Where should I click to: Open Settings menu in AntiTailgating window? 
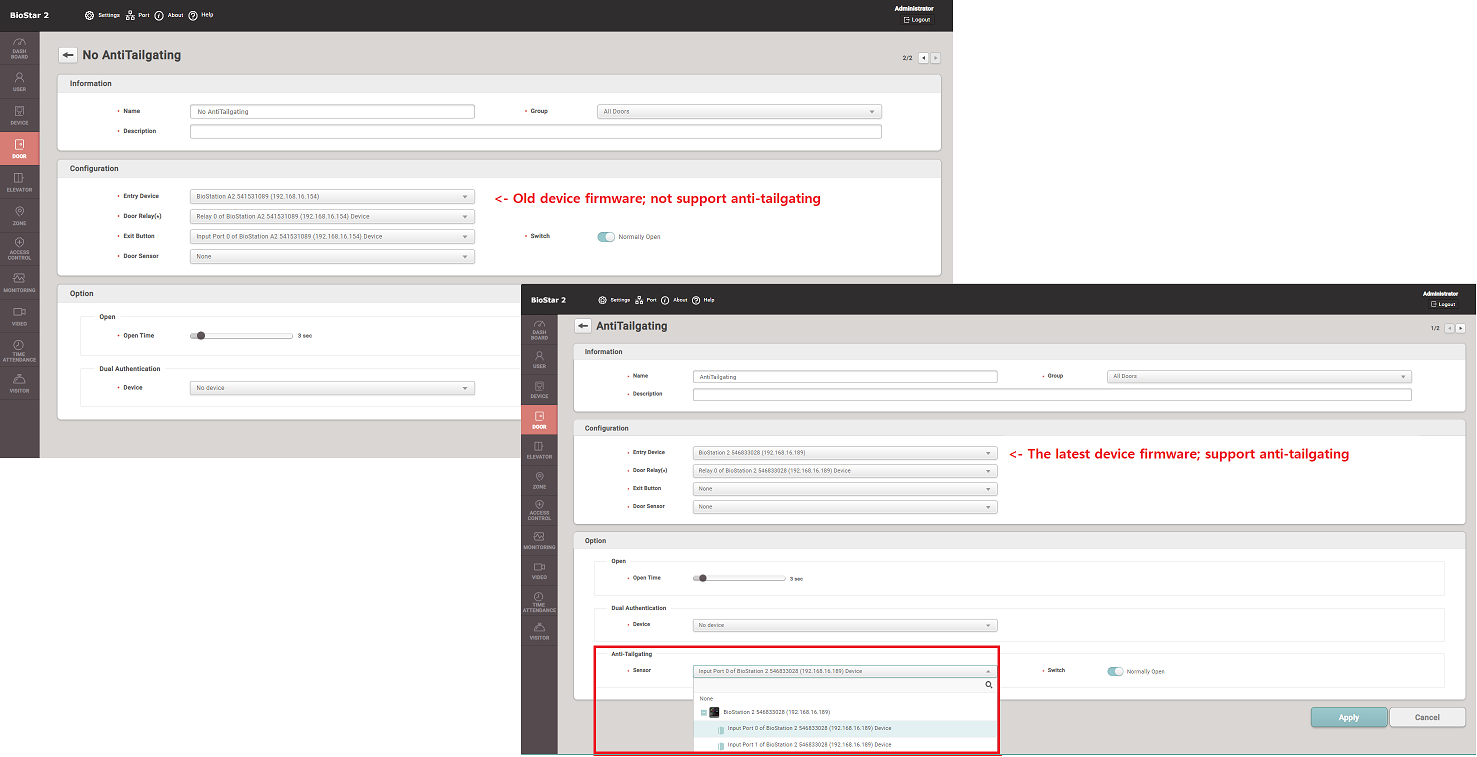pos(614,300)
